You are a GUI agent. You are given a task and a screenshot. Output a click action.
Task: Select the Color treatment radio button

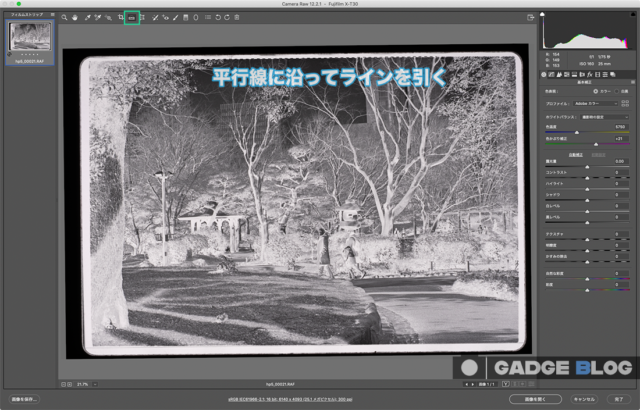(596, 91)
